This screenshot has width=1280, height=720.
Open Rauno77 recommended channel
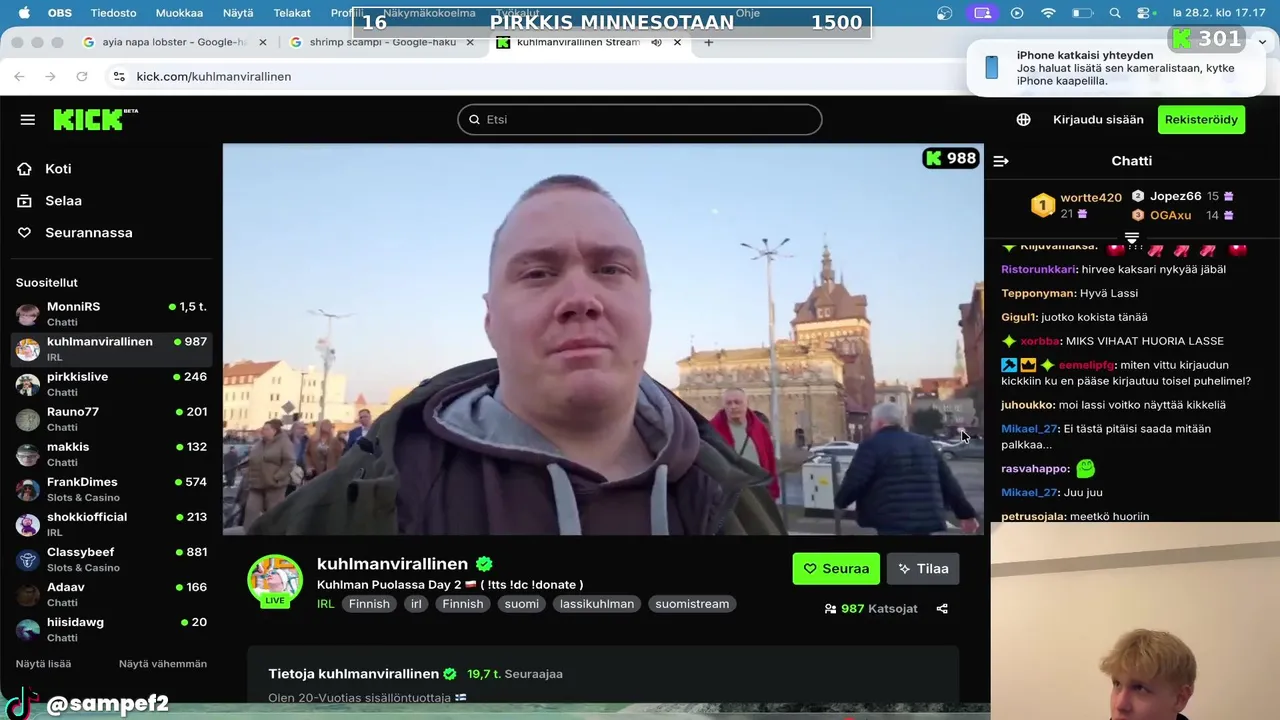pos(111,419)
